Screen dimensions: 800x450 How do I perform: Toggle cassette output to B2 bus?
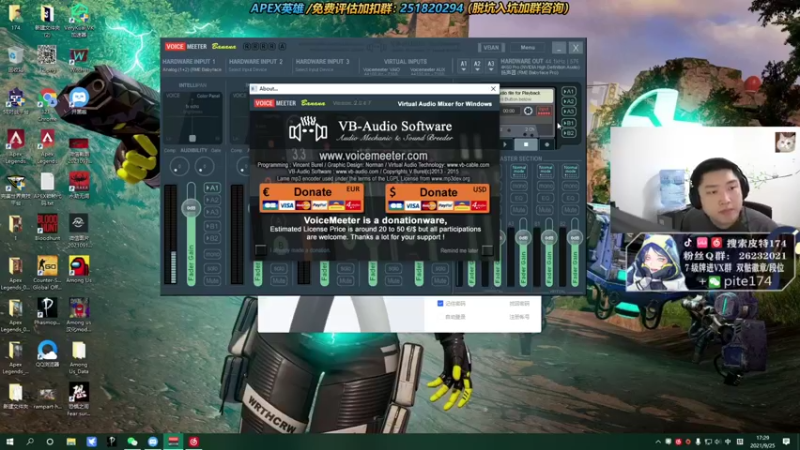pyautogui.click(x=568, y=133)
